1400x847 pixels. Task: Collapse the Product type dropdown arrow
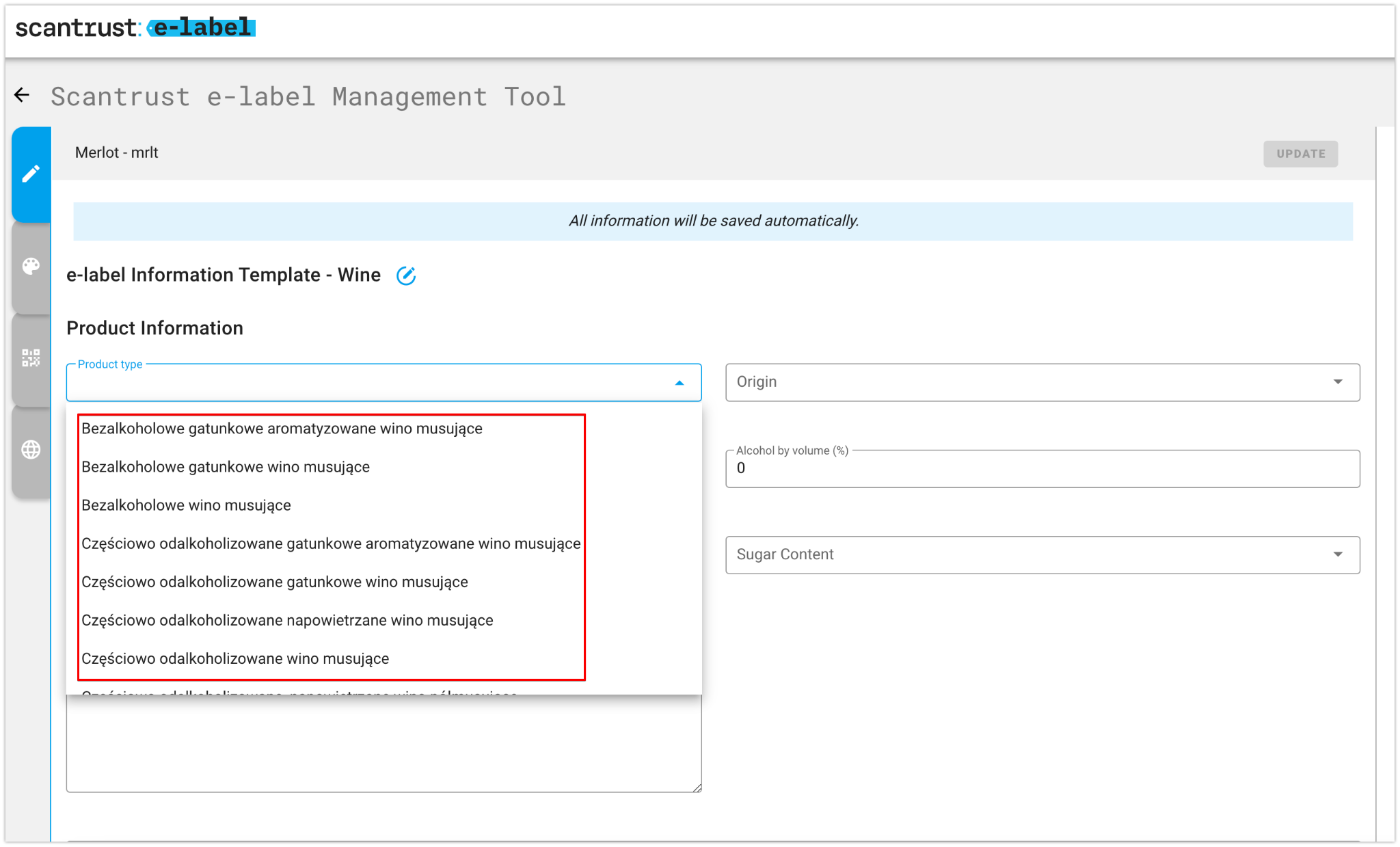point(679,383)
